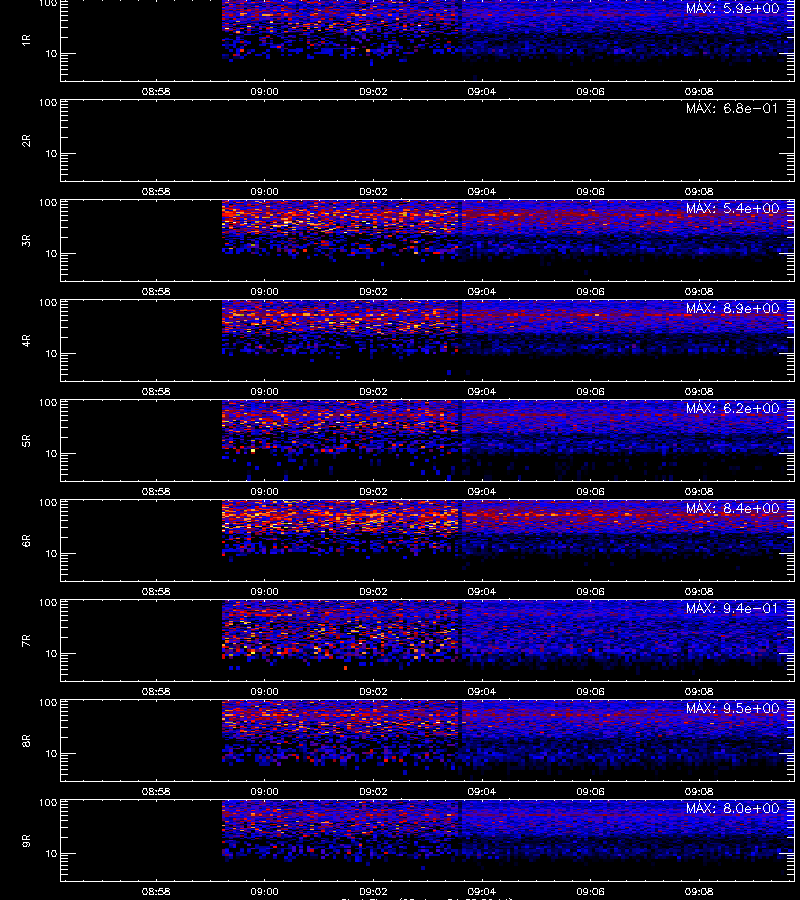Click 09:04 time label beneath panel 8R

[481, 792]
